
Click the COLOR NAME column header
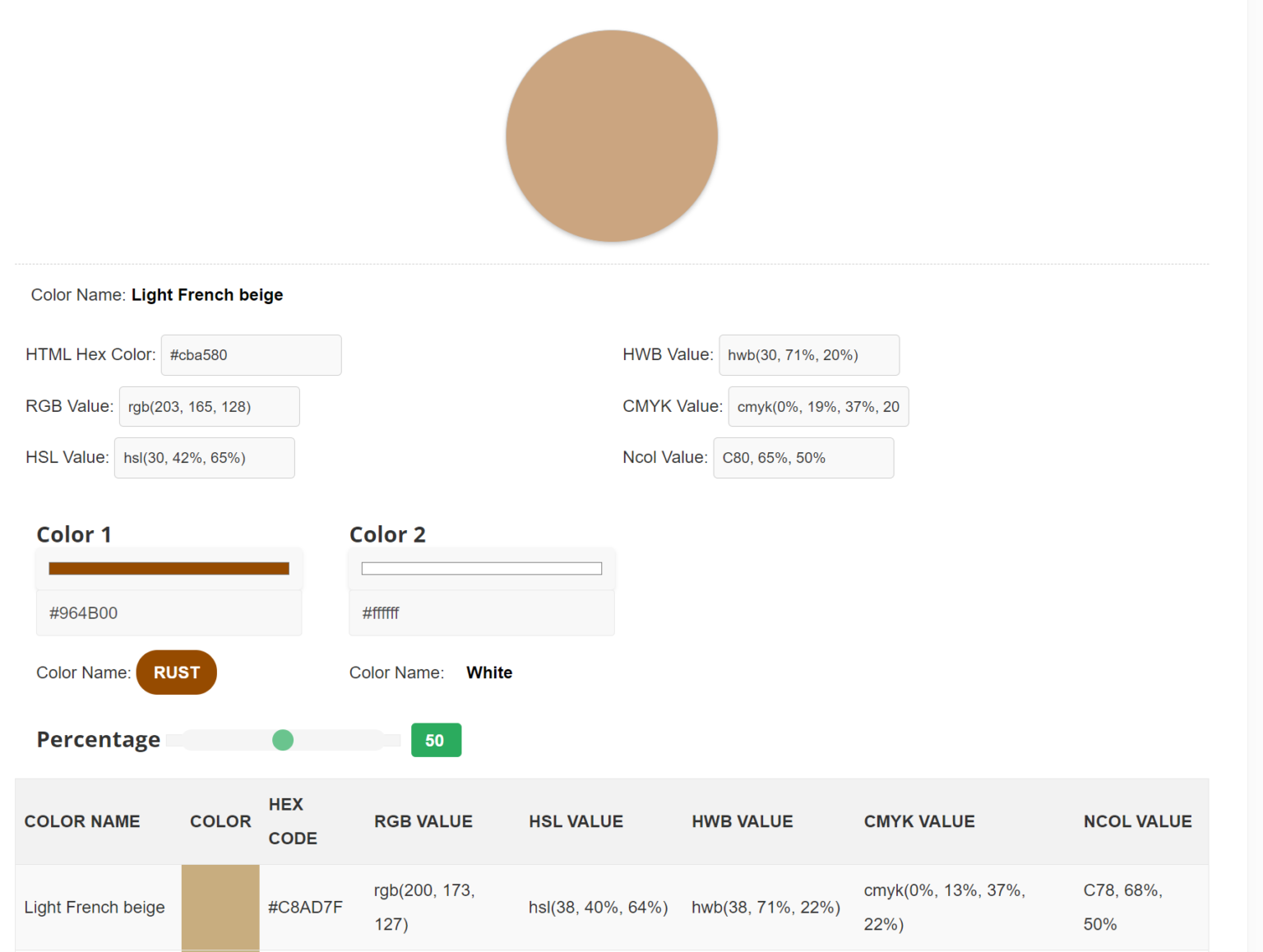coord(82,821)
